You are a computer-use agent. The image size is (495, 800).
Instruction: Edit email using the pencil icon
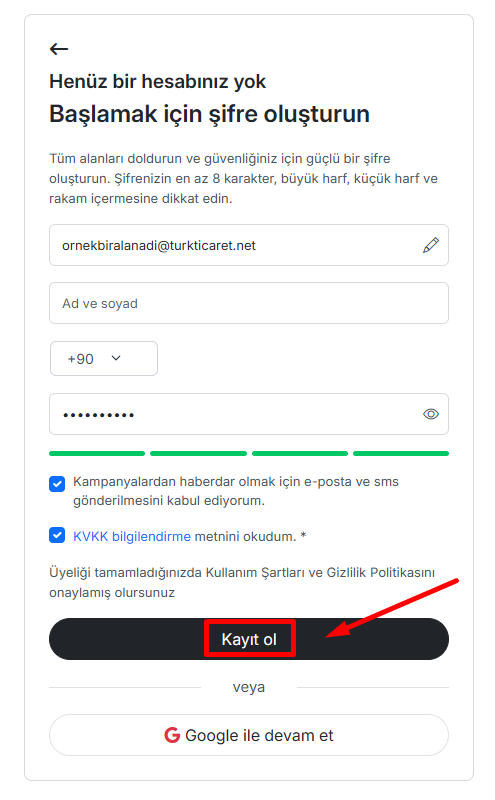(x=431, y=245)
